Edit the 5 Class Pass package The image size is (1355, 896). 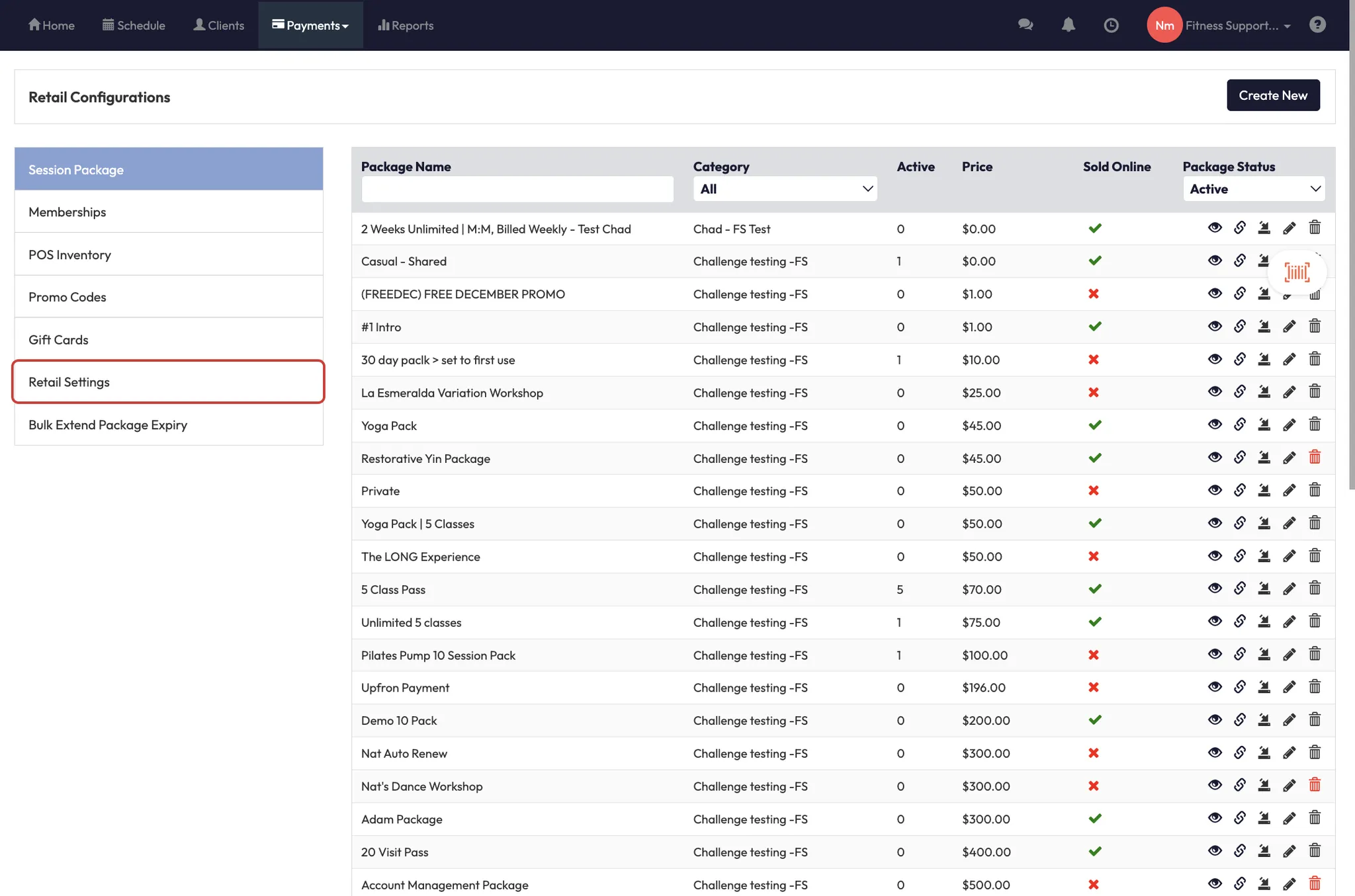(1289, 589)
